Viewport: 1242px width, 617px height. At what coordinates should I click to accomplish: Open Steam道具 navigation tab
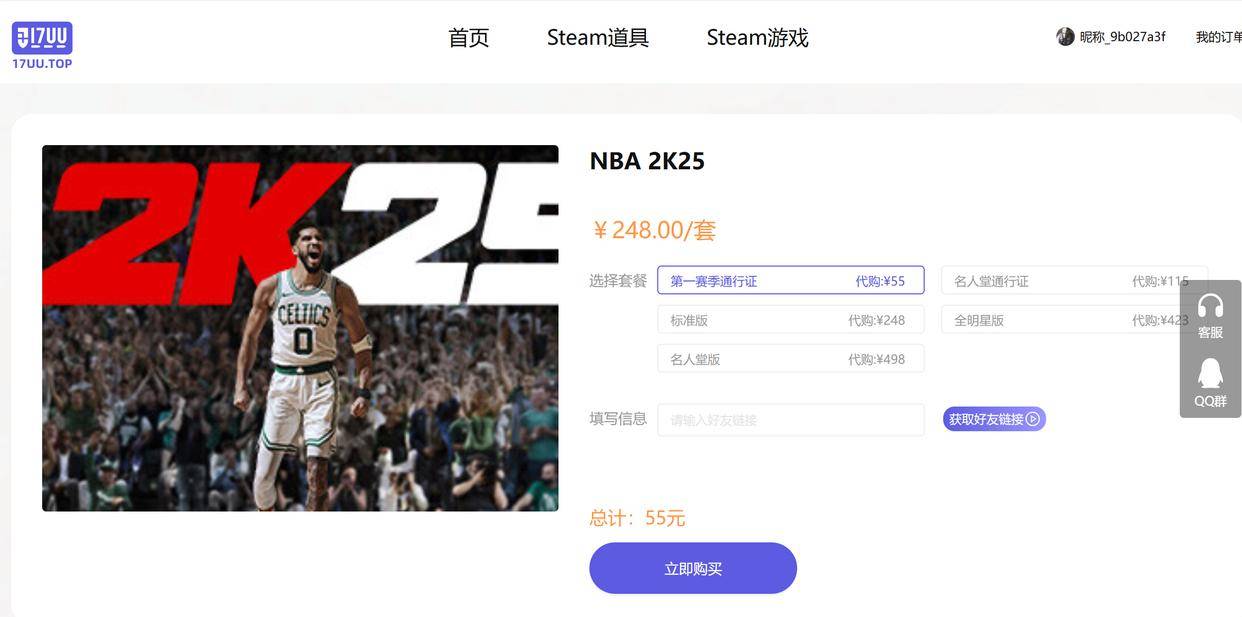click(598, 38)
